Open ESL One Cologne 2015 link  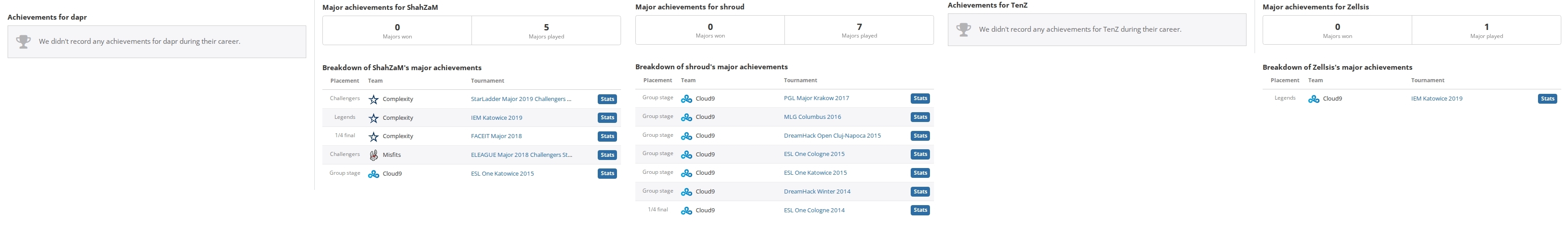pos(814,154)
